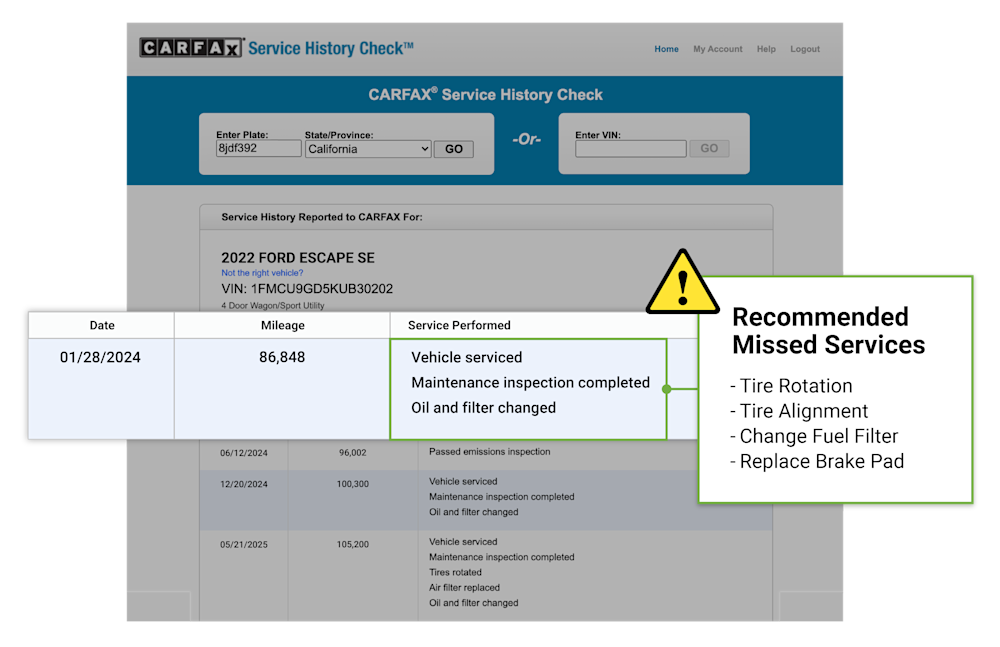Select the VIN 1FMCU9GD5KUB30202 text
1000x647 pixels.
[x=307, y=289]
